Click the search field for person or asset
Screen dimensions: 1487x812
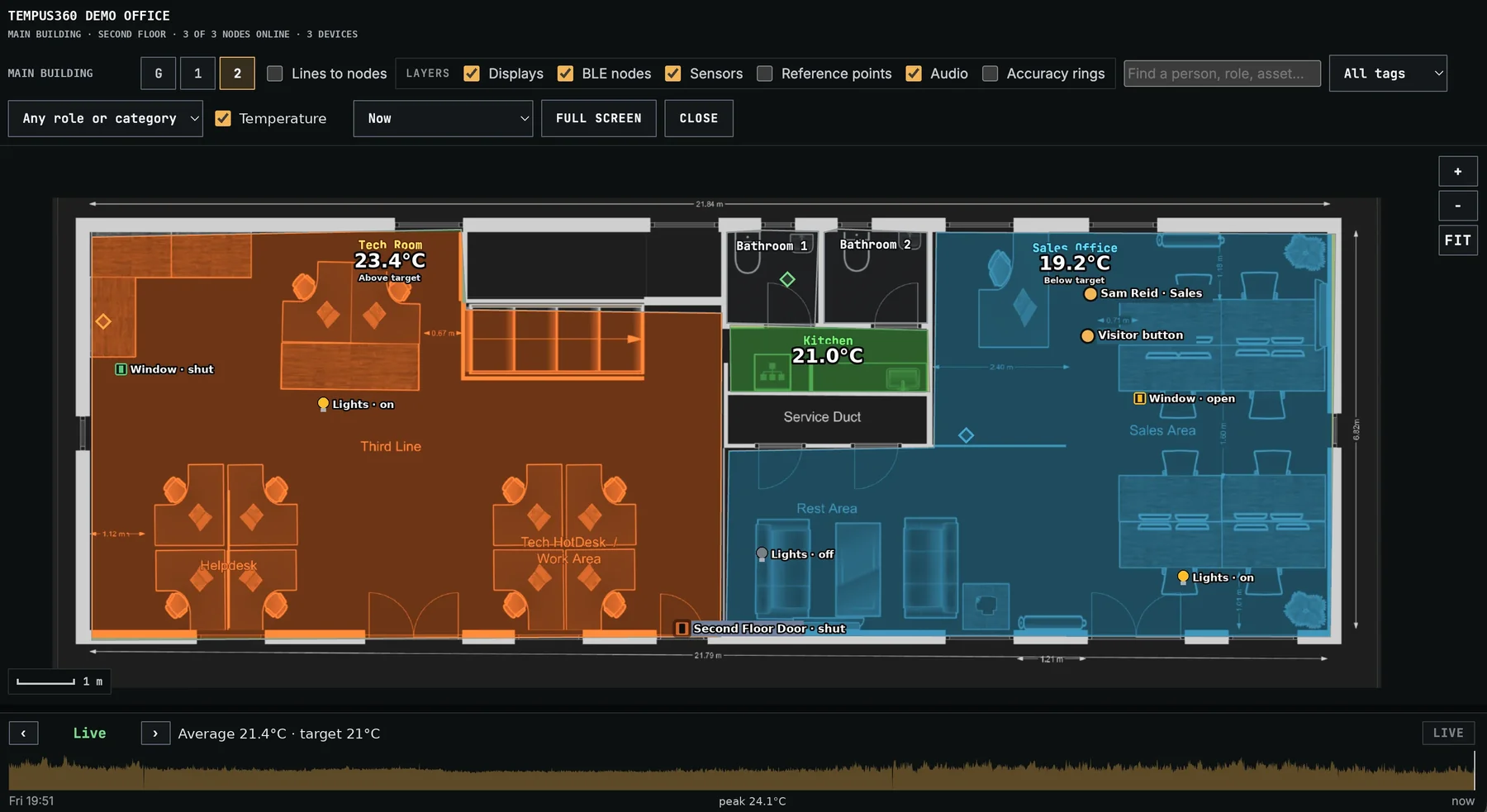[1222, 74]
